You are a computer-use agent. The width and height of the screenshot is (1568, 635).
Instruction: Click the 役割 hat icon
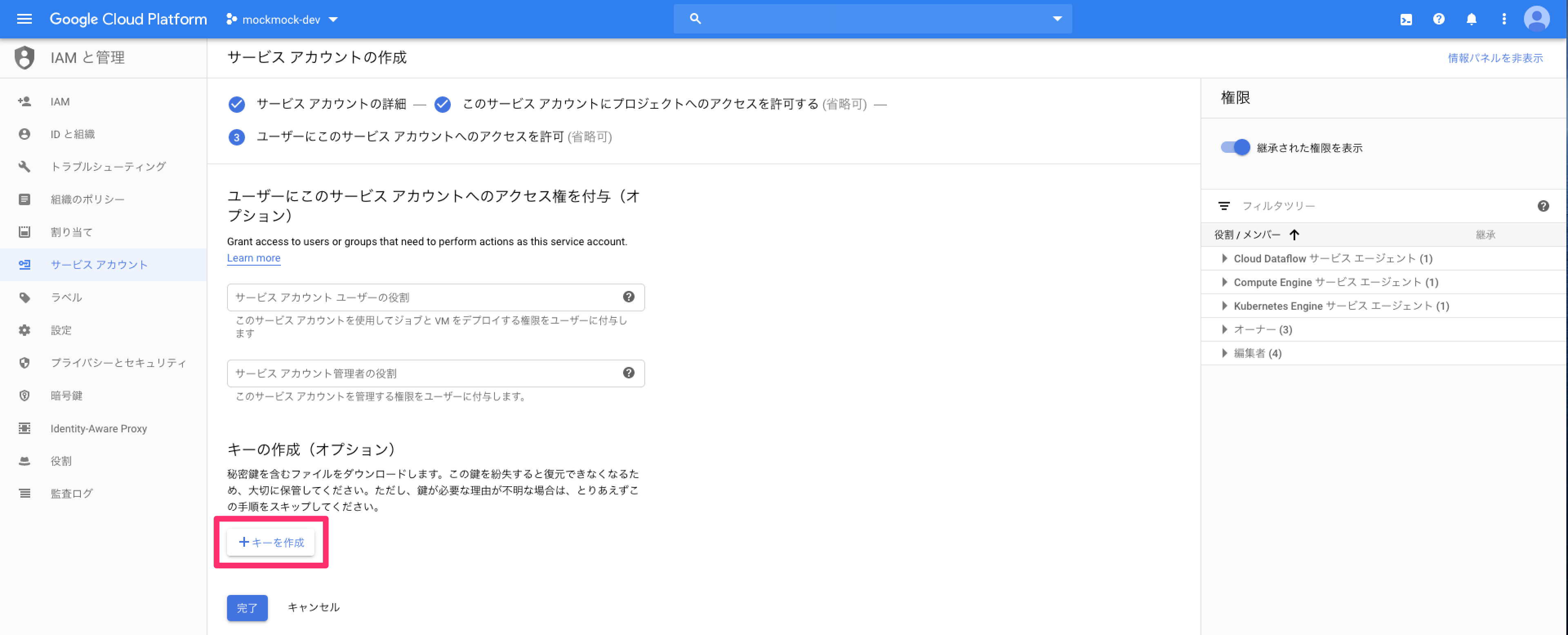pos(24,461)
